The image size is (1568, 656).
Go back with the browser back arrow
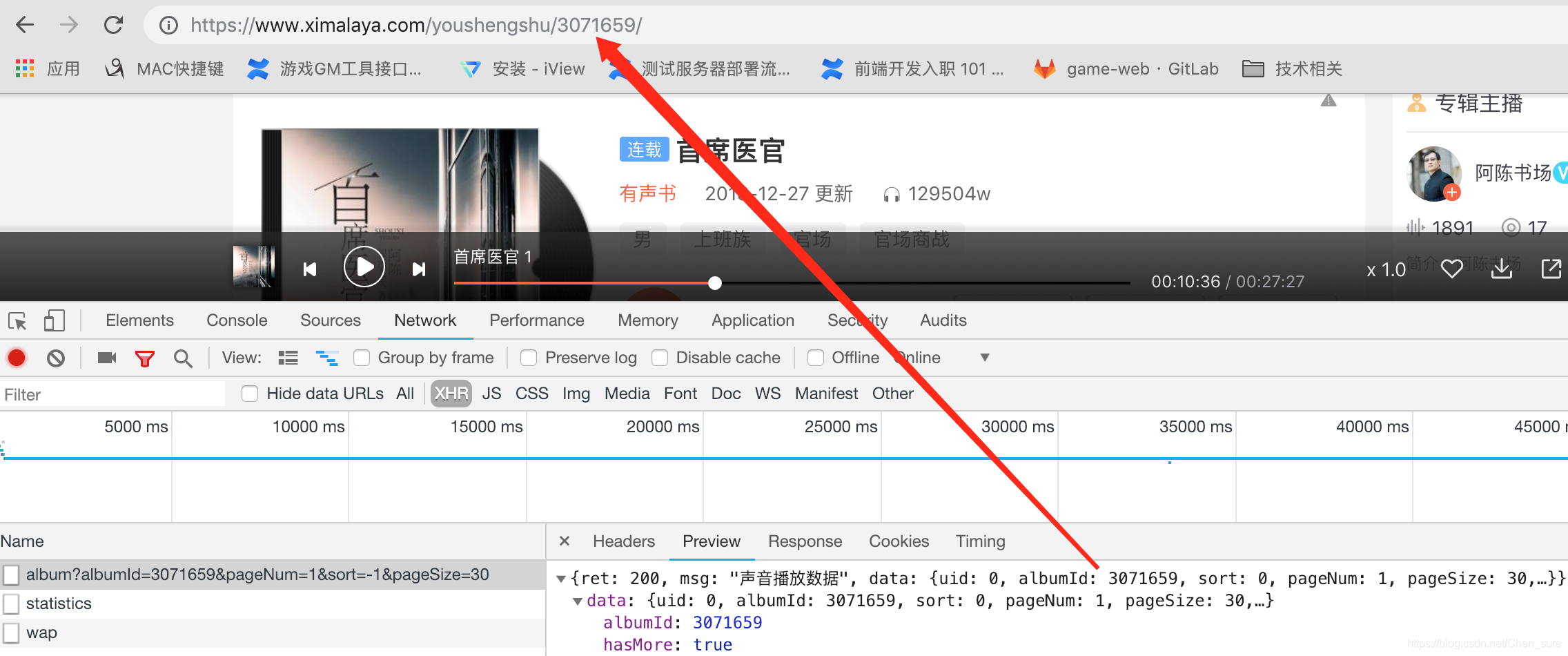click(x=25, y=26)
